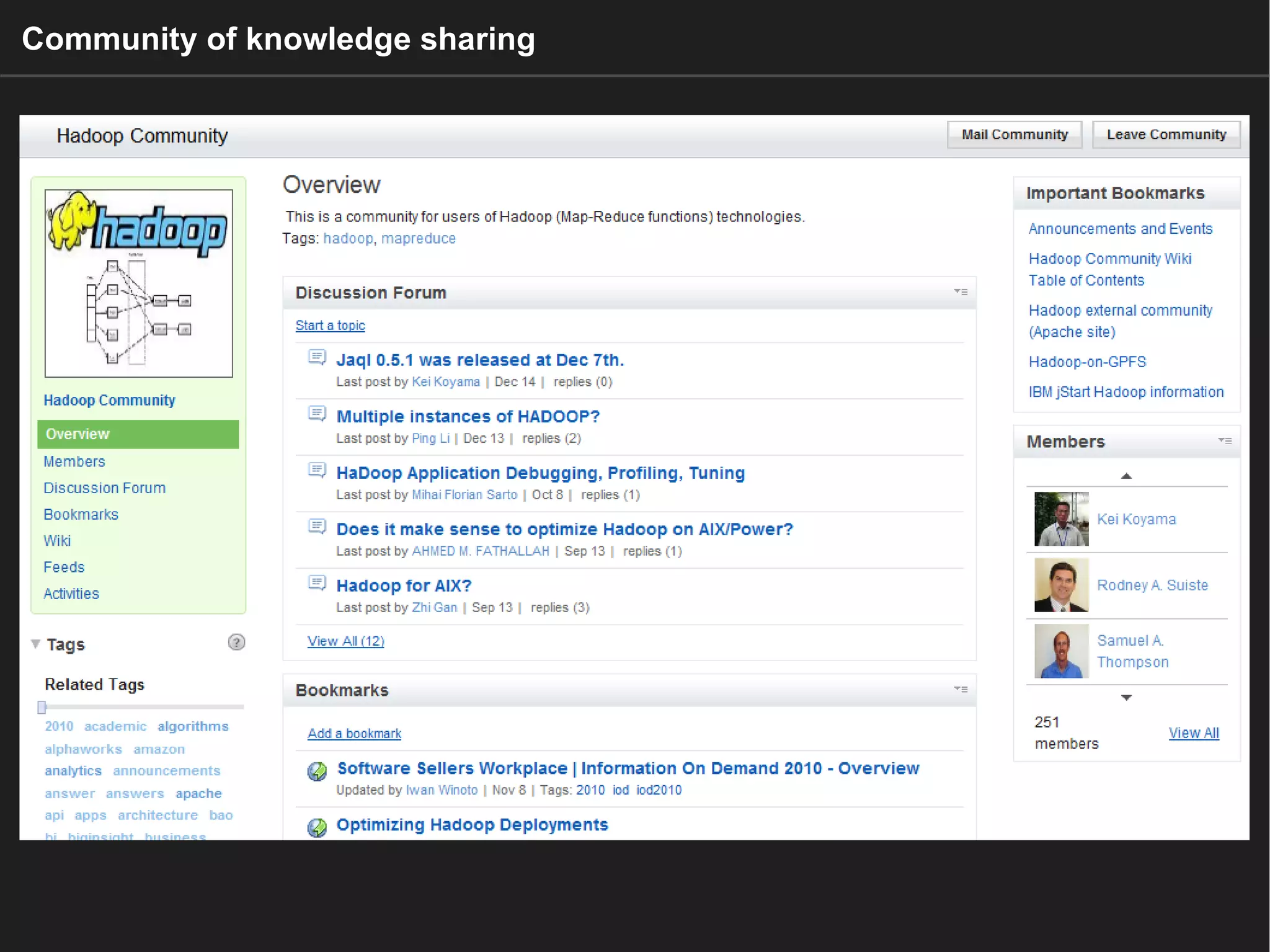Open Software Sellers Workplace bookmark
The image size is (1270, 952).
628,768
